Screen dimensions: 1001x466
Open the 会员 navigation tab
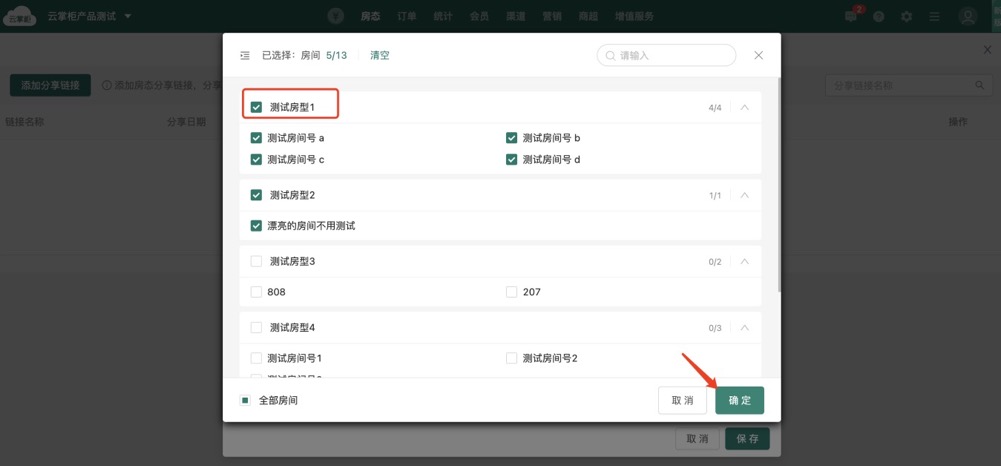[479, 17]
